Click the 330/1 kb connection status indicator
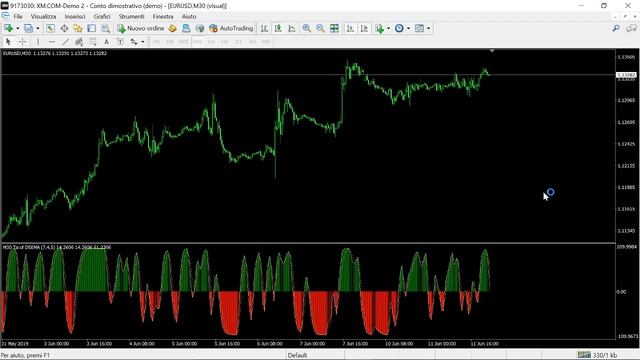The width and height of the screenshot is (640, 360). click(597, 355)
